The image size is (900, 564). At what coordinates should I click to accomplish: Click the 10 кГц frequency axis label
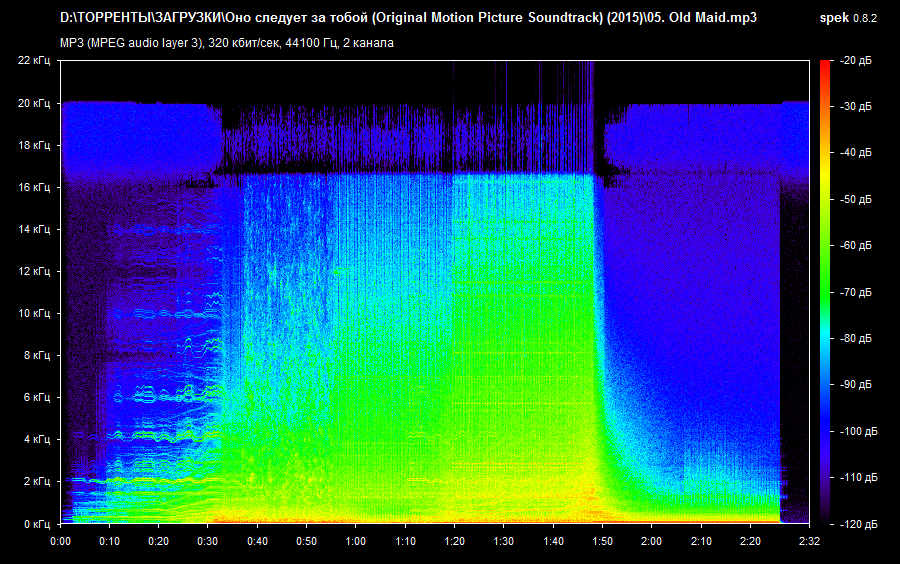[x=34, y=313]
